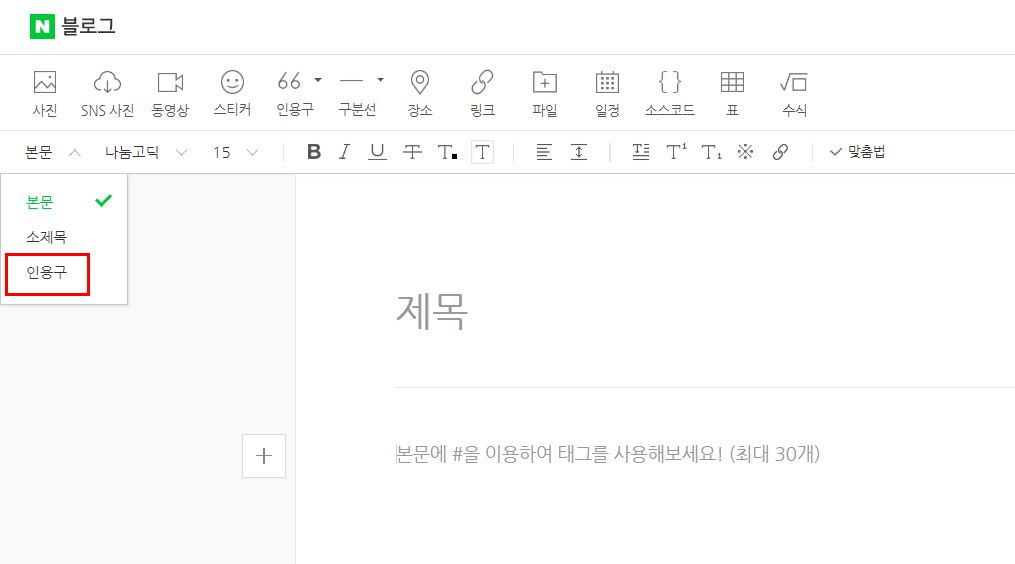1015x564 pixels.
Task: Collapse the 본문 paragraph style dropdown
Action: pos(52,152)
